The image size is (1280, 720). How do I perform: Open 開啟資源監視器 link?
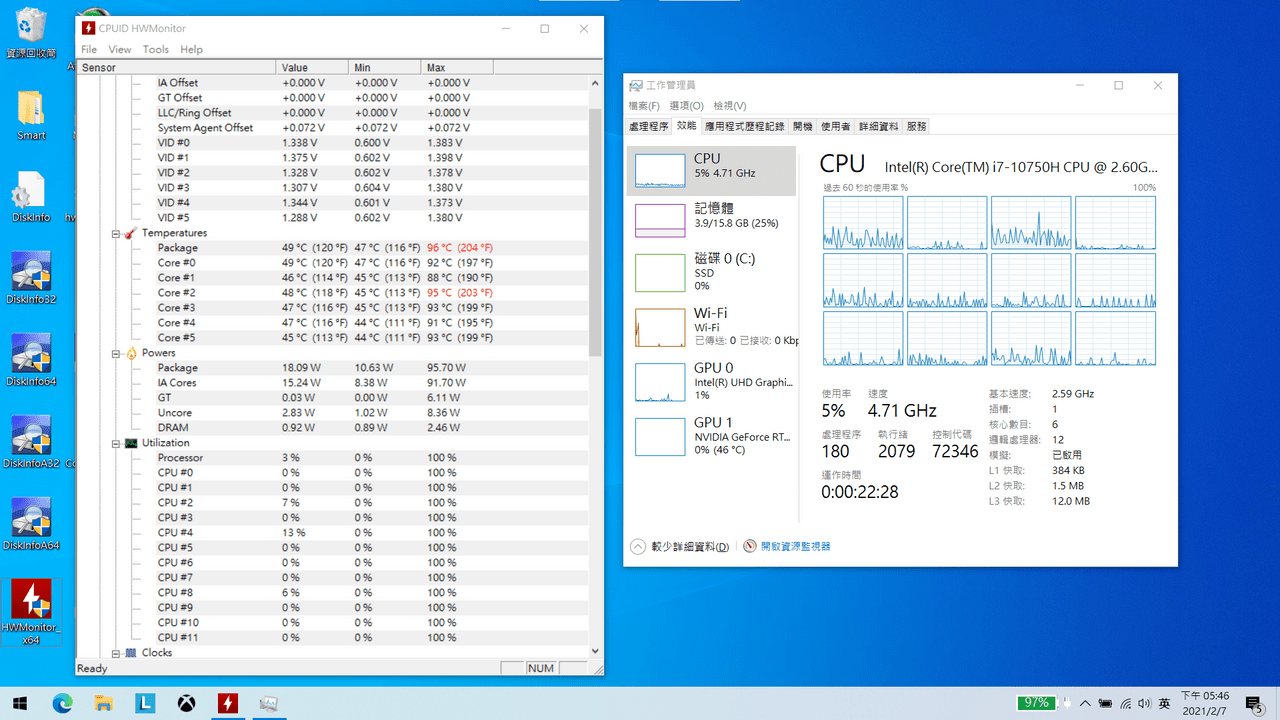pos(796,547)
